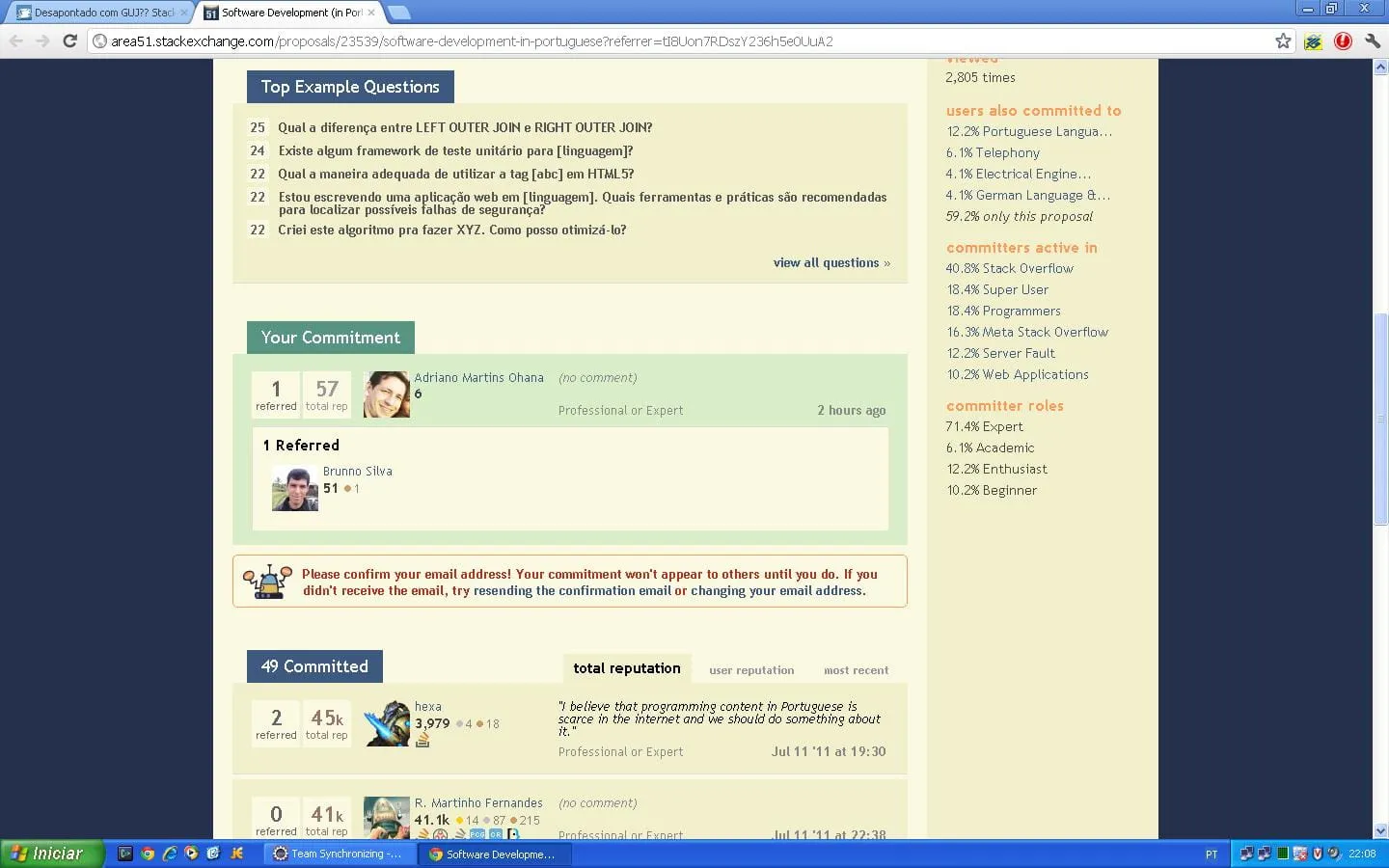This screenshot has width=1389, height=868.
Task: Click Adriano Martins Ohana's avatar
Action: pyautogui.click(x=387, y=394)
